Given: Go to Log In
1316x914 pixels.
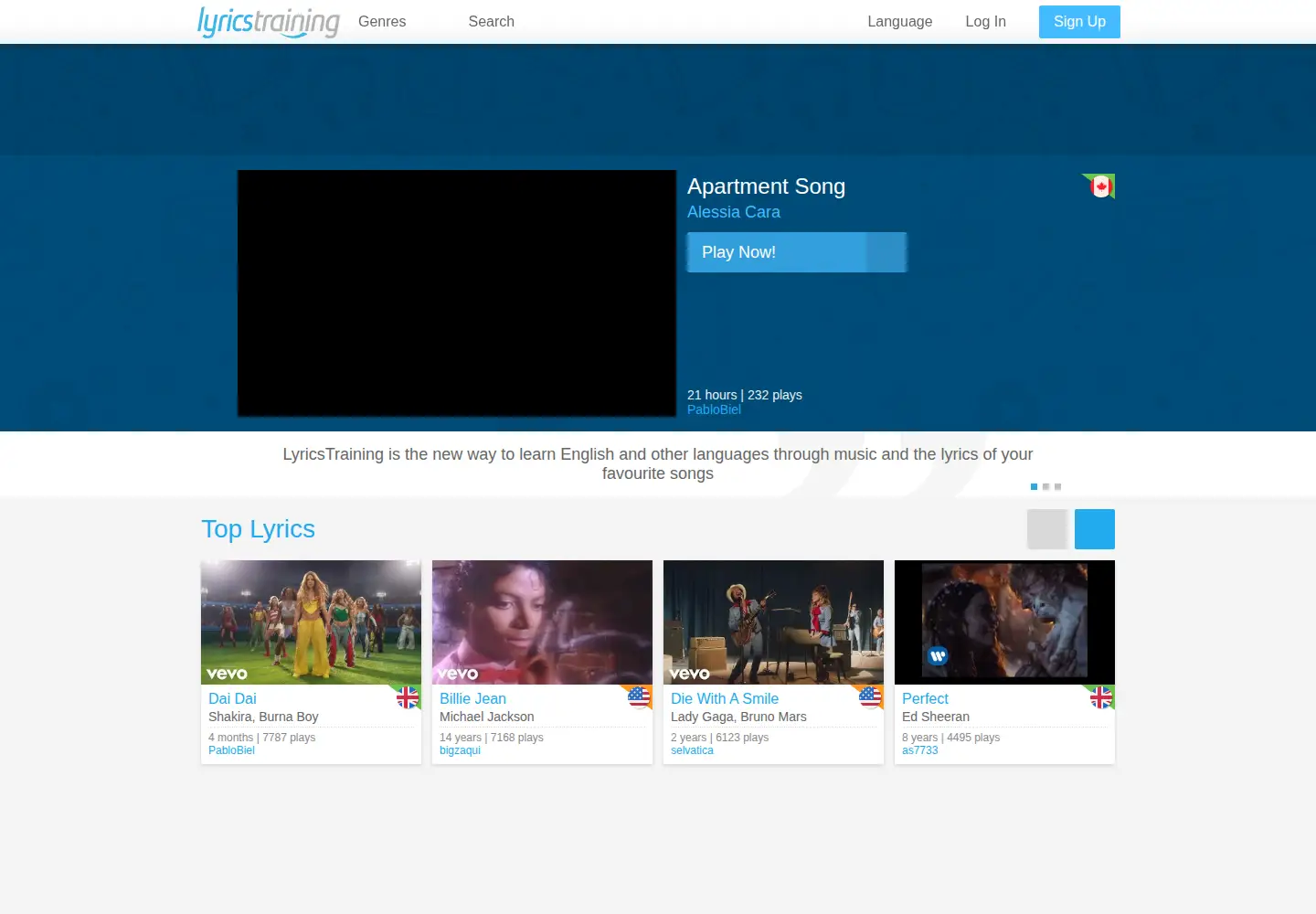Looking at the screenshot, I should [x=985, y=22].
